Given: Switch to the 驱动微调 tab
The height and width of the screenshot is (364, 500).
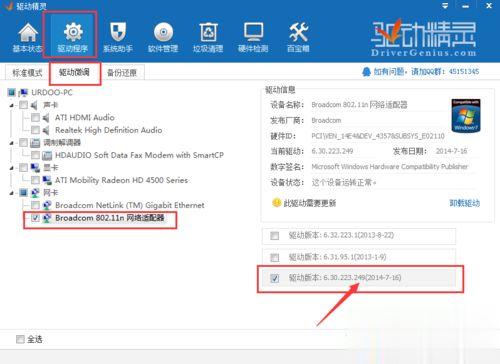Looking at the screenshot, I should 74,72.
